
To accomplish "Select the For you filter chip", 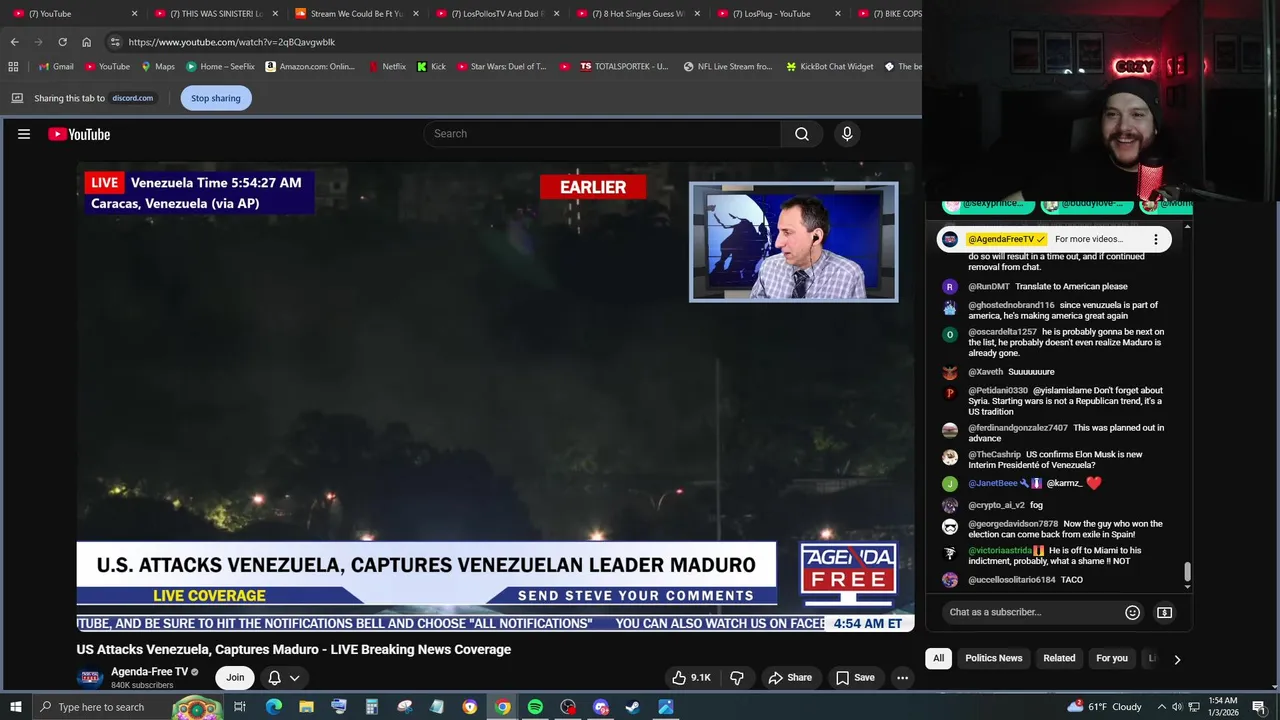I will tap(1111, 658).
